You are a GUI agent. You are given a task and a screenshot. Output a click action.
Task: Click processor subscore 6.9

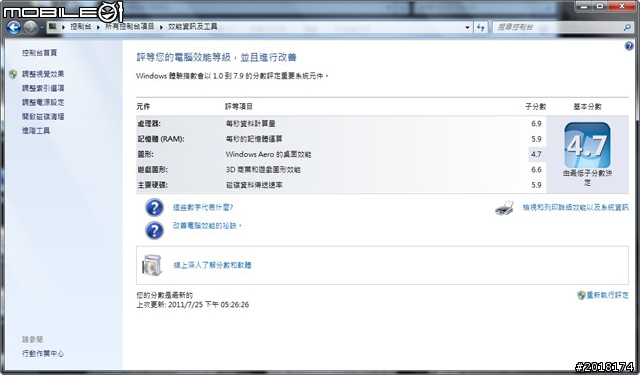coord(536,124)
